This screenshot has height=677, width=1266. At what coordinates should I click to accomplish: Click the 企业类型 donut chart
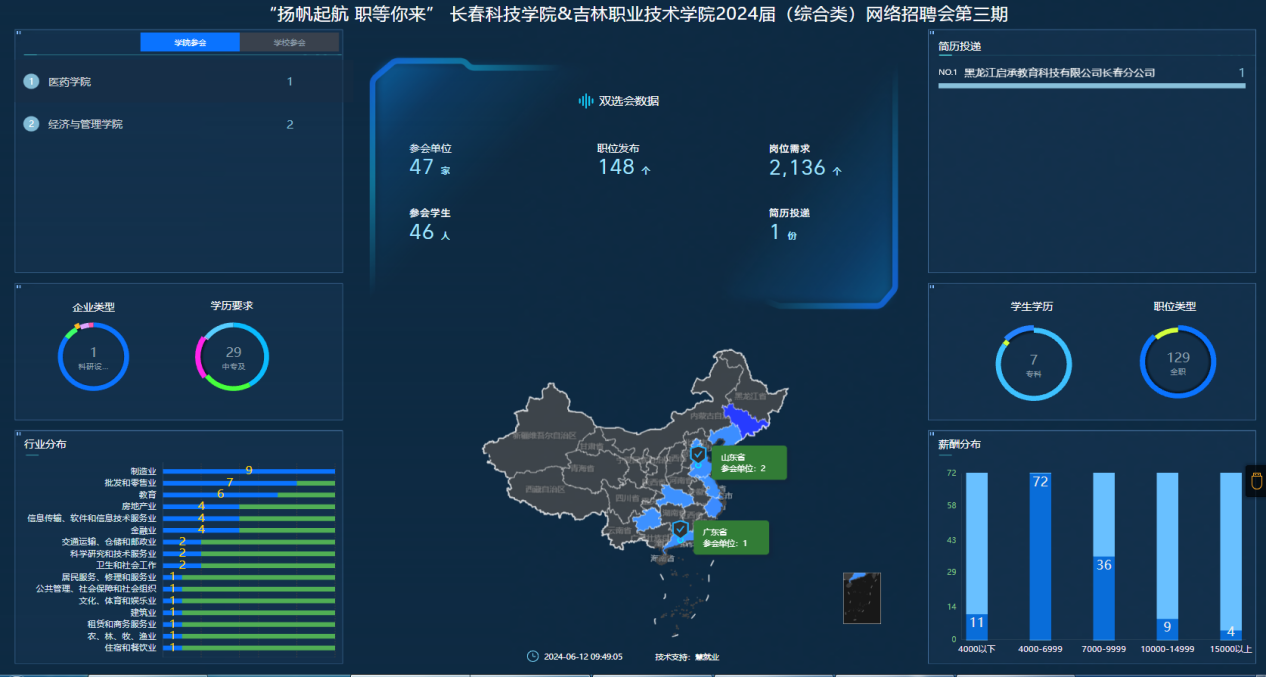(x=93, y=357)
